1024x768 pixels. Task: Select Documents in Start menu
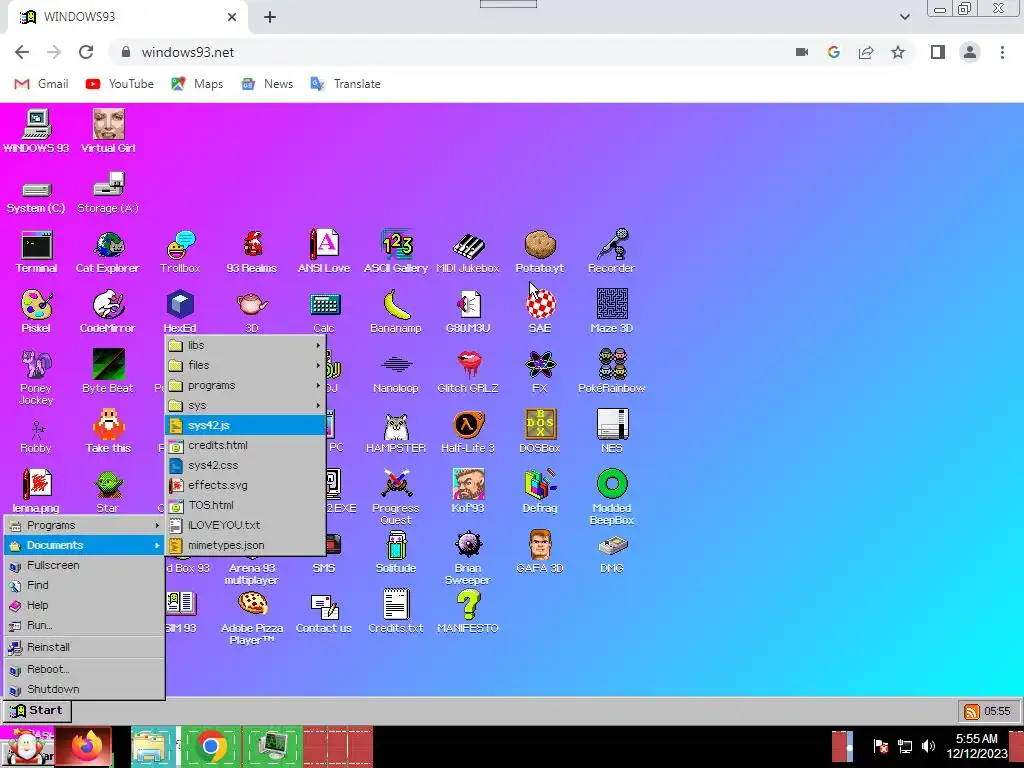(84, 545)
